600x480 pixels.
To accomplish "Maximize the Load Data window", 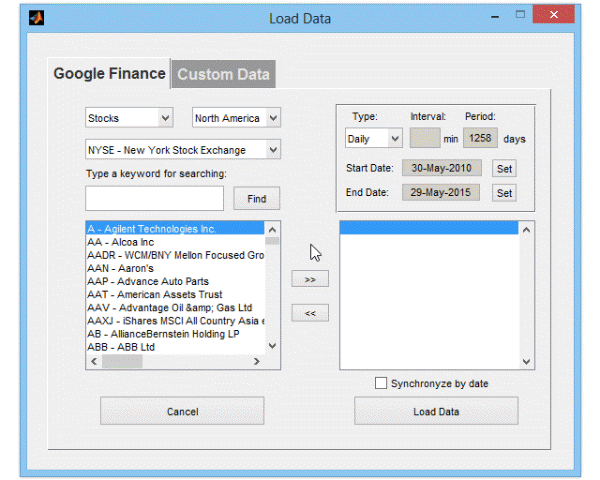I will point(520,15).
